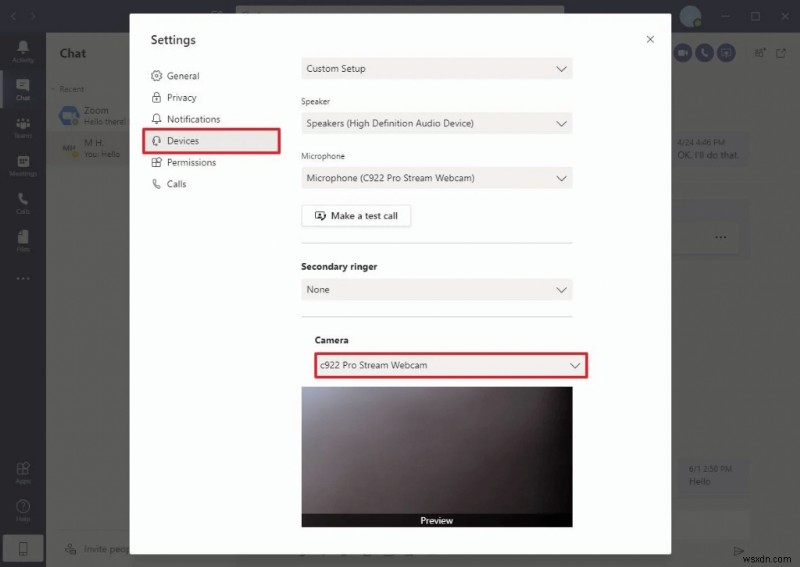This screenshot has height=567, width=800.
Task: Open Calls icon in Teams sidebar
Action: (23, 203)
